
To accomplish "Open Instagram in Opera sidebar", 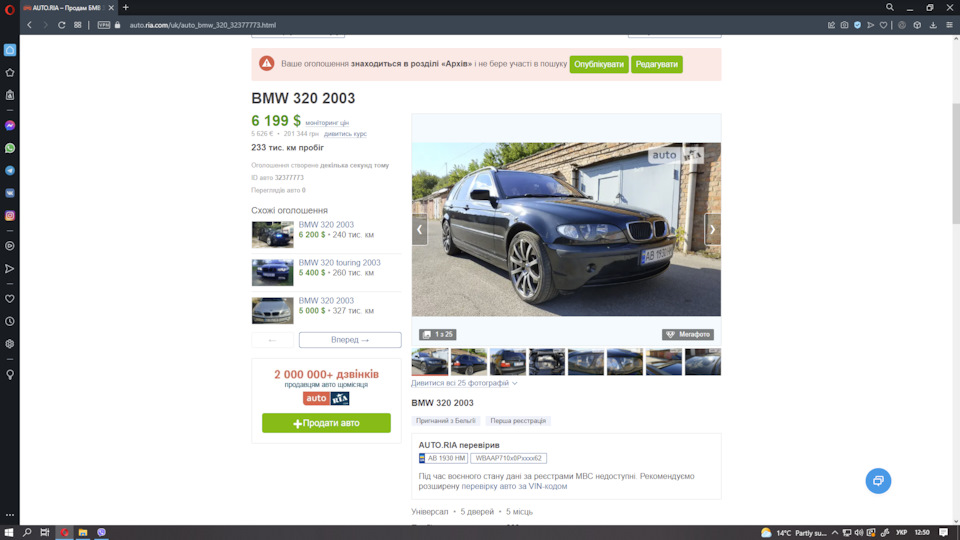I will pos(10,216).
